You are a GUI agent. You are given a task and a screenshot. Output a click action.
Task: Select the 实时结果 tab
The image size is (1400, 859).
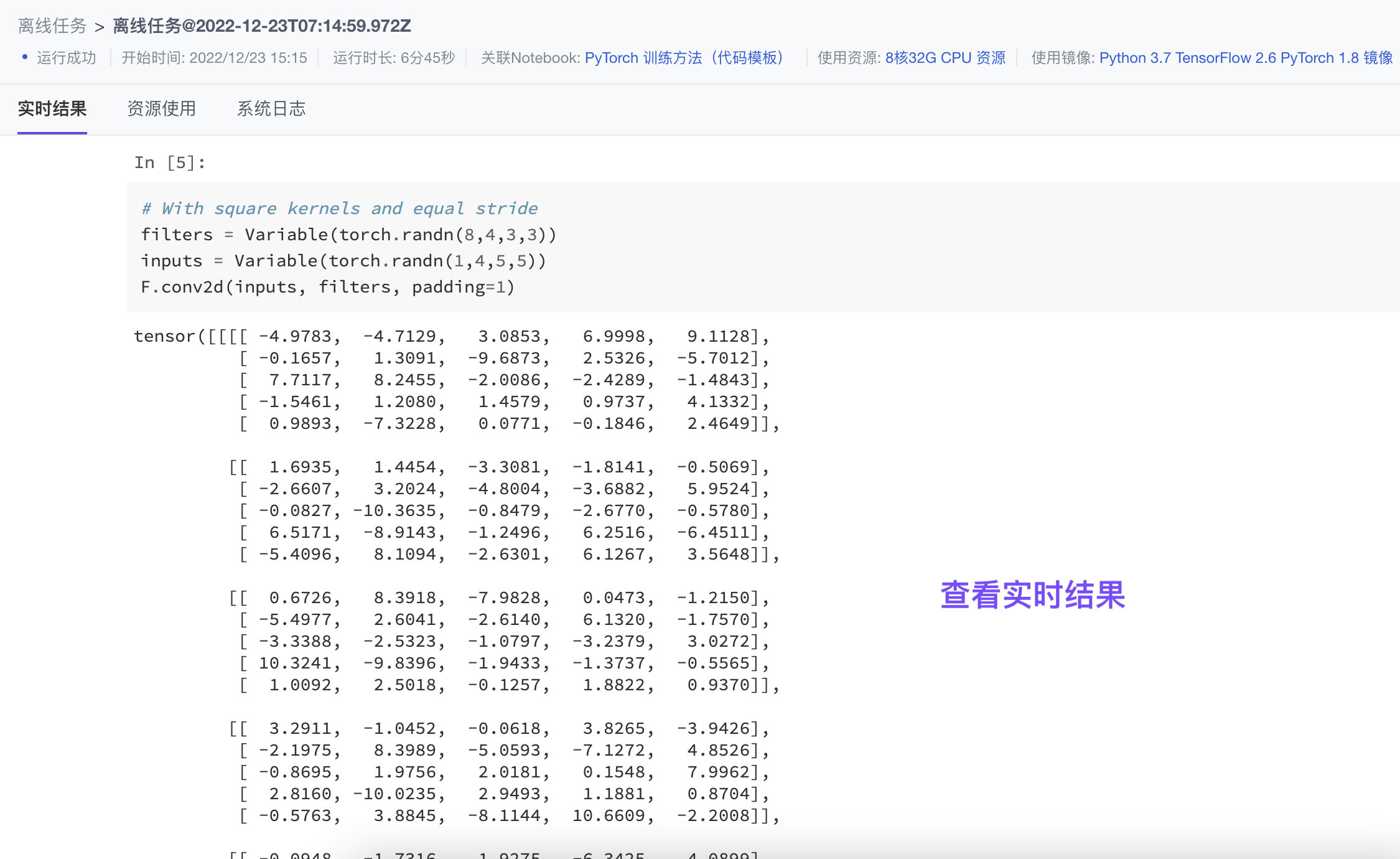coord(52,109)
